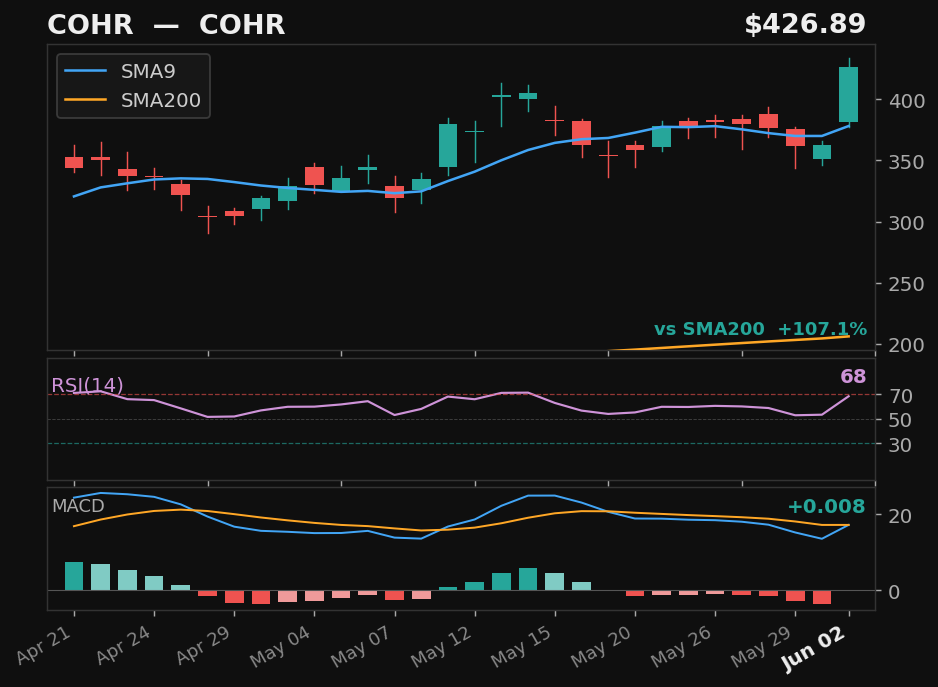Viewport: 938px width, 687px height.
Task: Click the 400 price axis label
Action: 906,101
